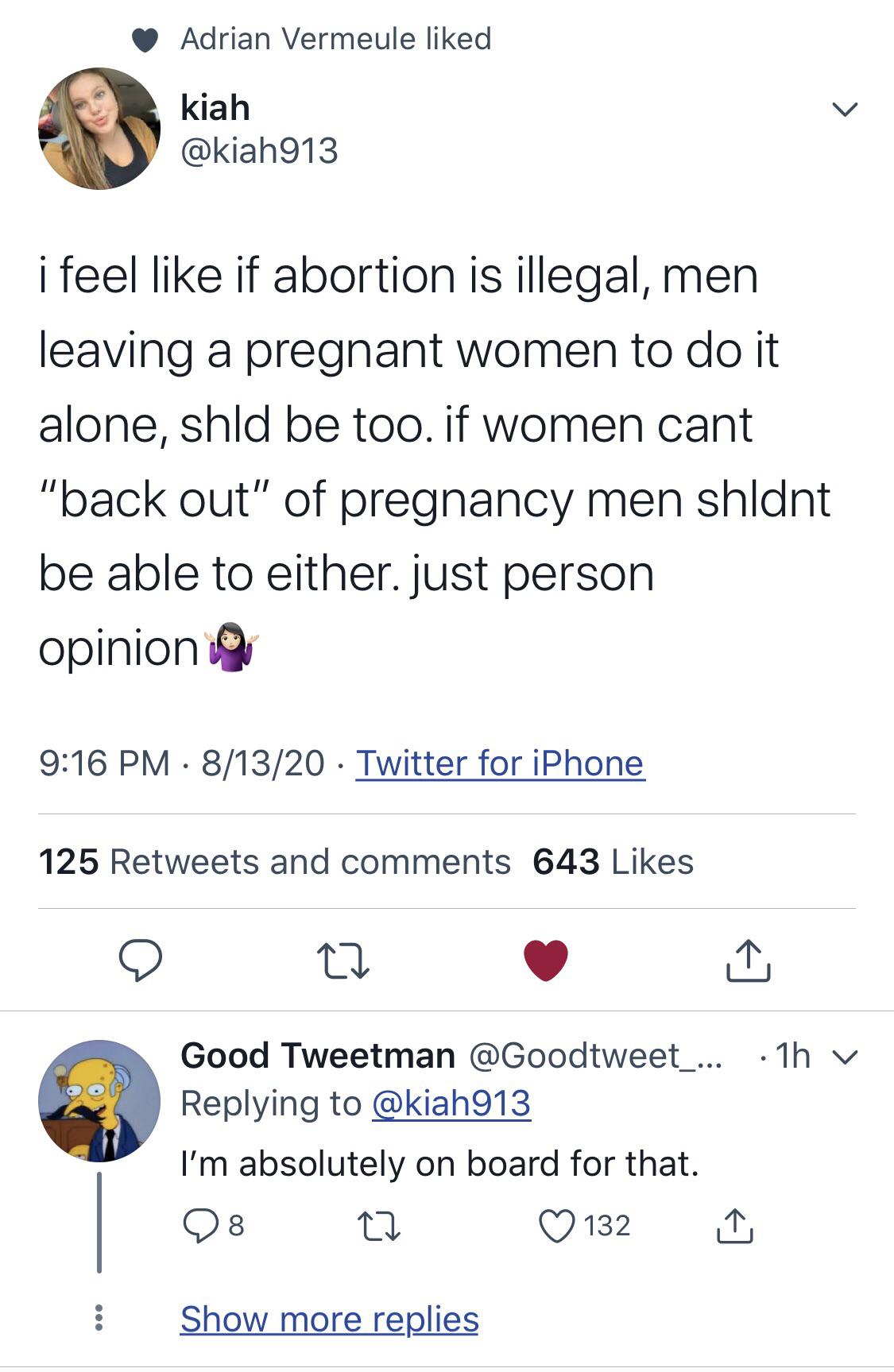Screen dimensions: 894x1372
Task: Open Good Tweetman's profile name
Action: click(x=317, y=1056)
